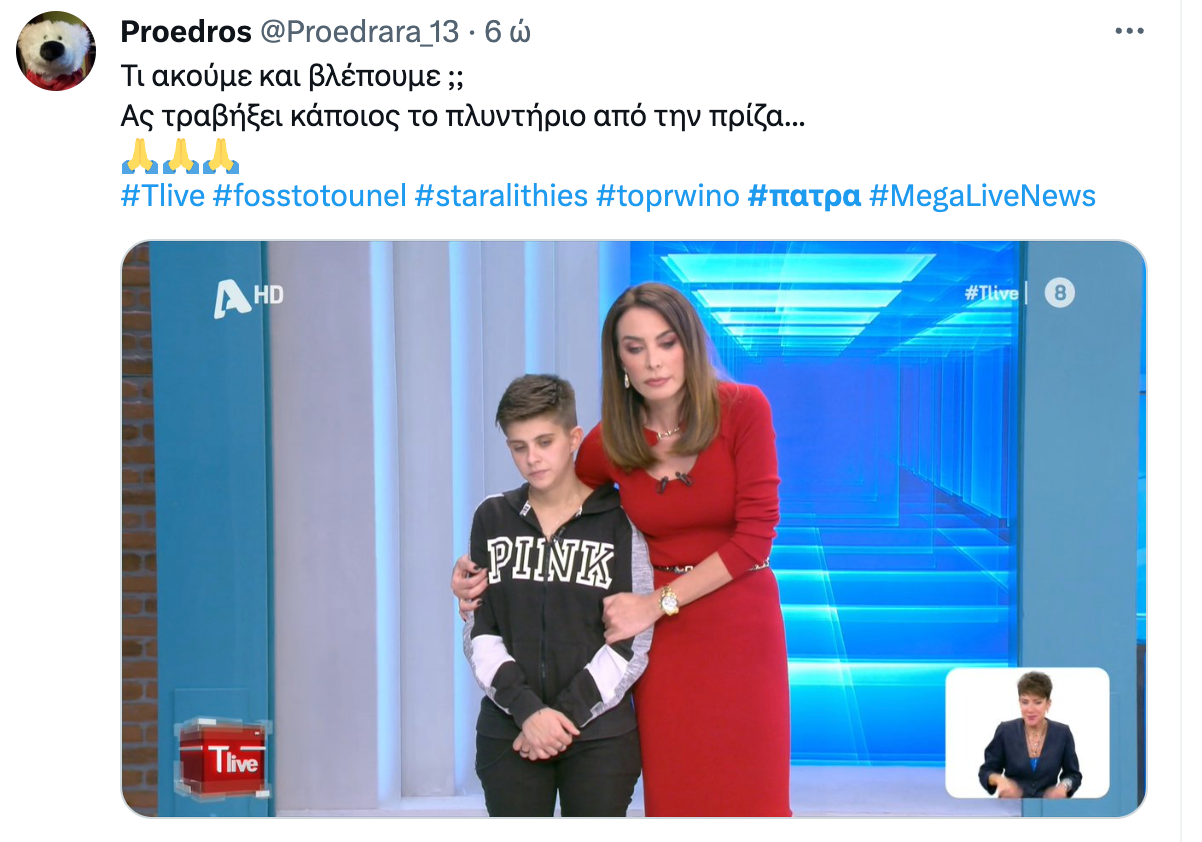Open the attached TV screenshot image

pos(634,529)
